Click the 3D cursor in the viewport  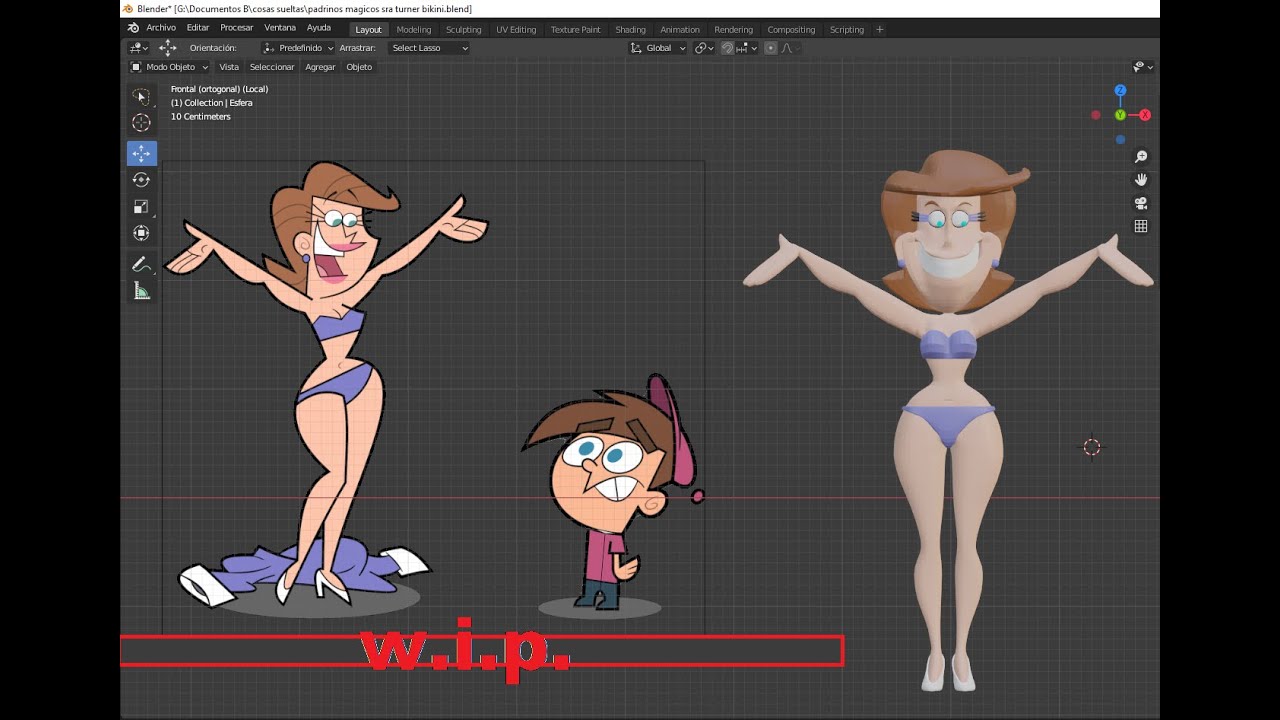(1092, 447)
